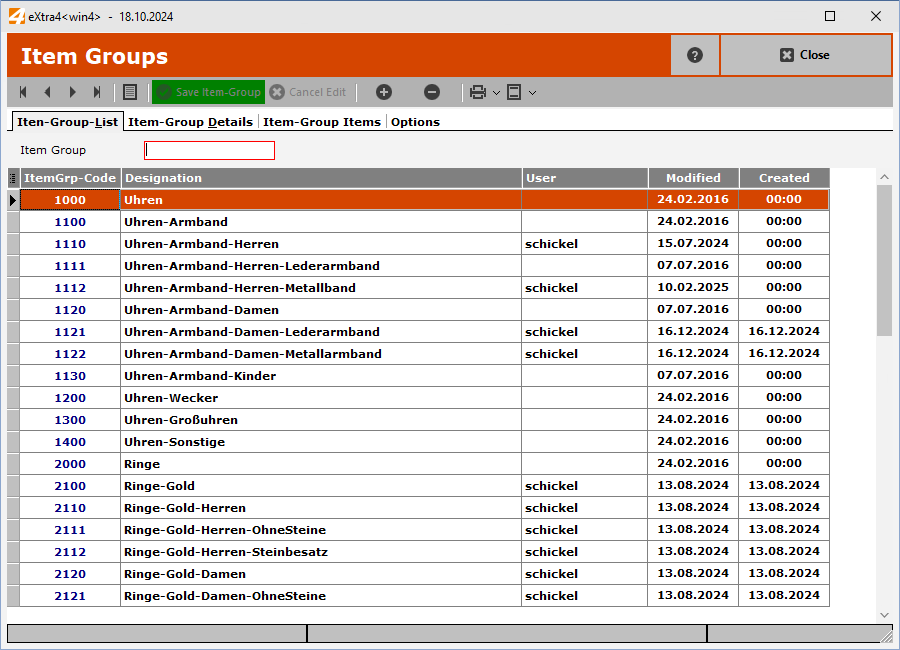Open help with question mark button
Viewport: 900px width, 650px height.
(x=695, y=55)
